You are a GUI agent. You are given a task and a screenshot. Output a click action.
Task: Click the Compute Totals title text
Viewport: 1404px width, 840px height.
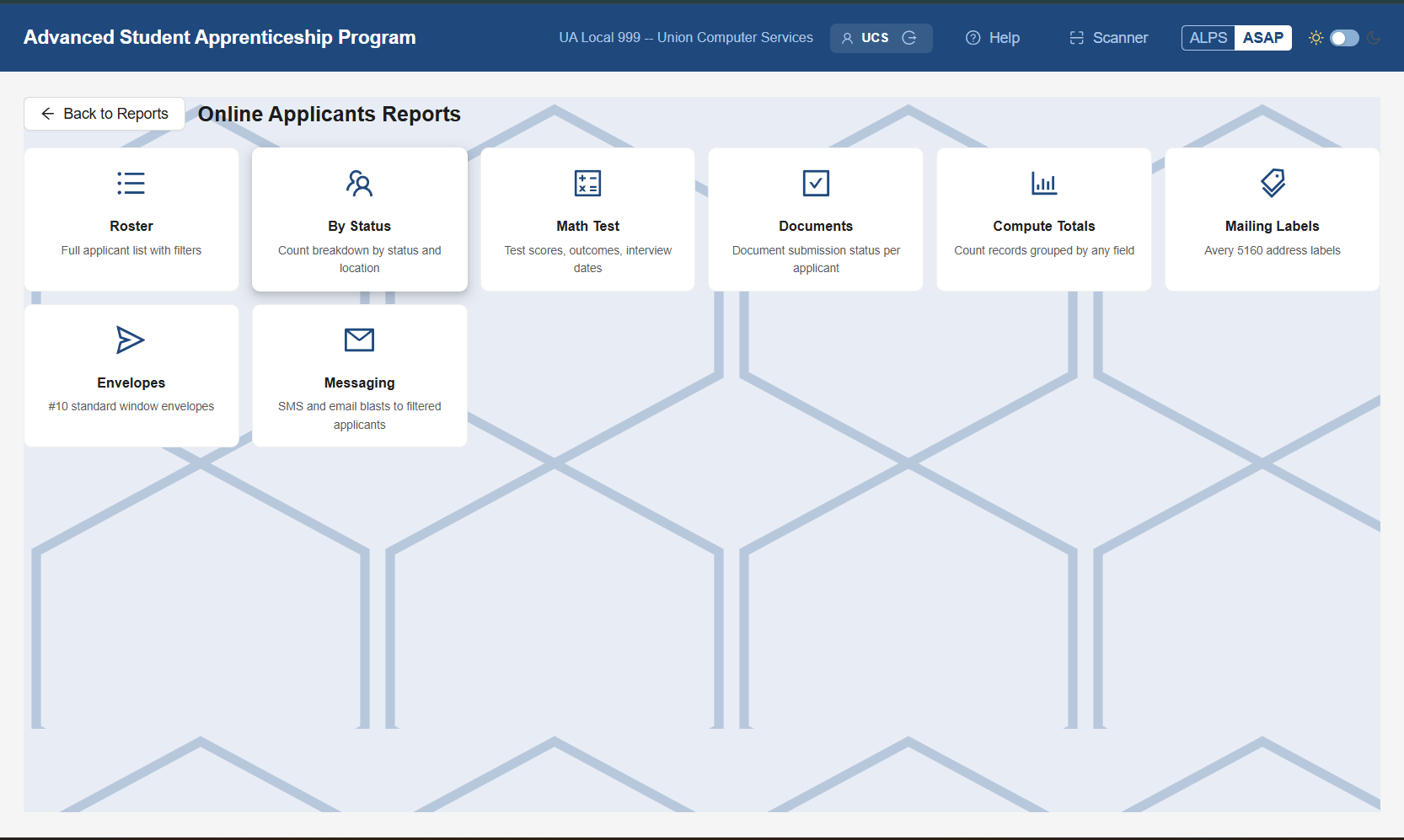tap(1044, 226)
